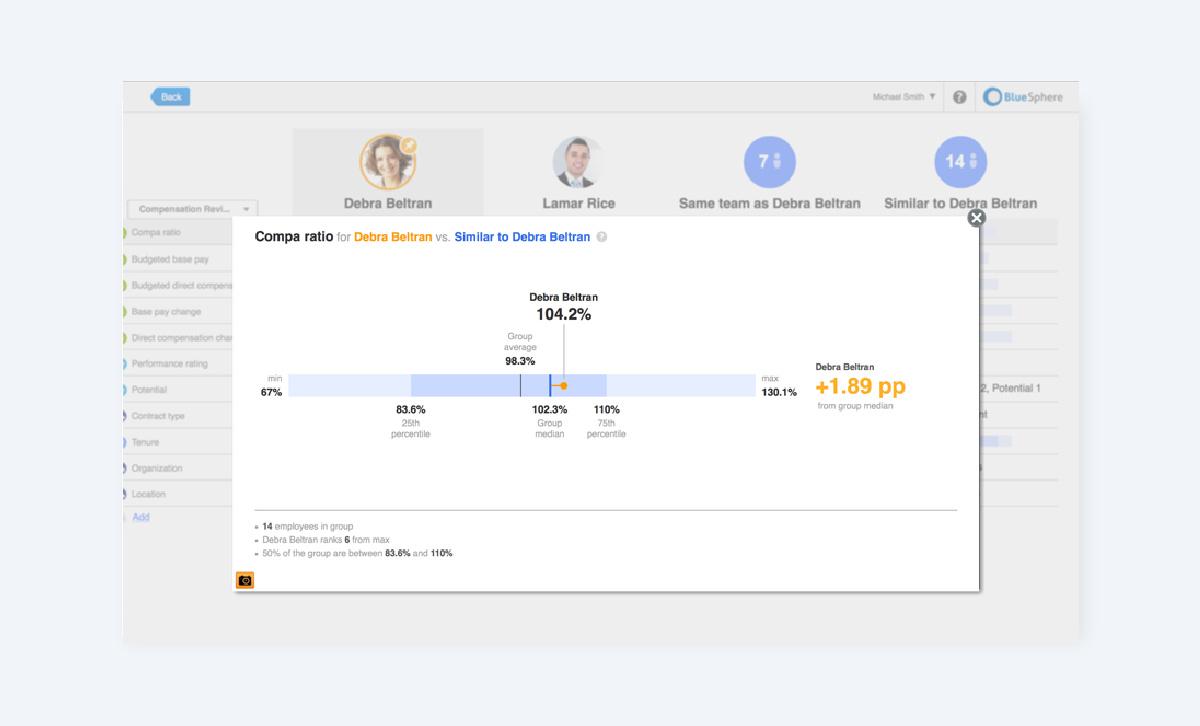Open the Michael Smith user menu
Image resolution: width=1200 pixels, height=726 pixels.
(x=904, y=97)
